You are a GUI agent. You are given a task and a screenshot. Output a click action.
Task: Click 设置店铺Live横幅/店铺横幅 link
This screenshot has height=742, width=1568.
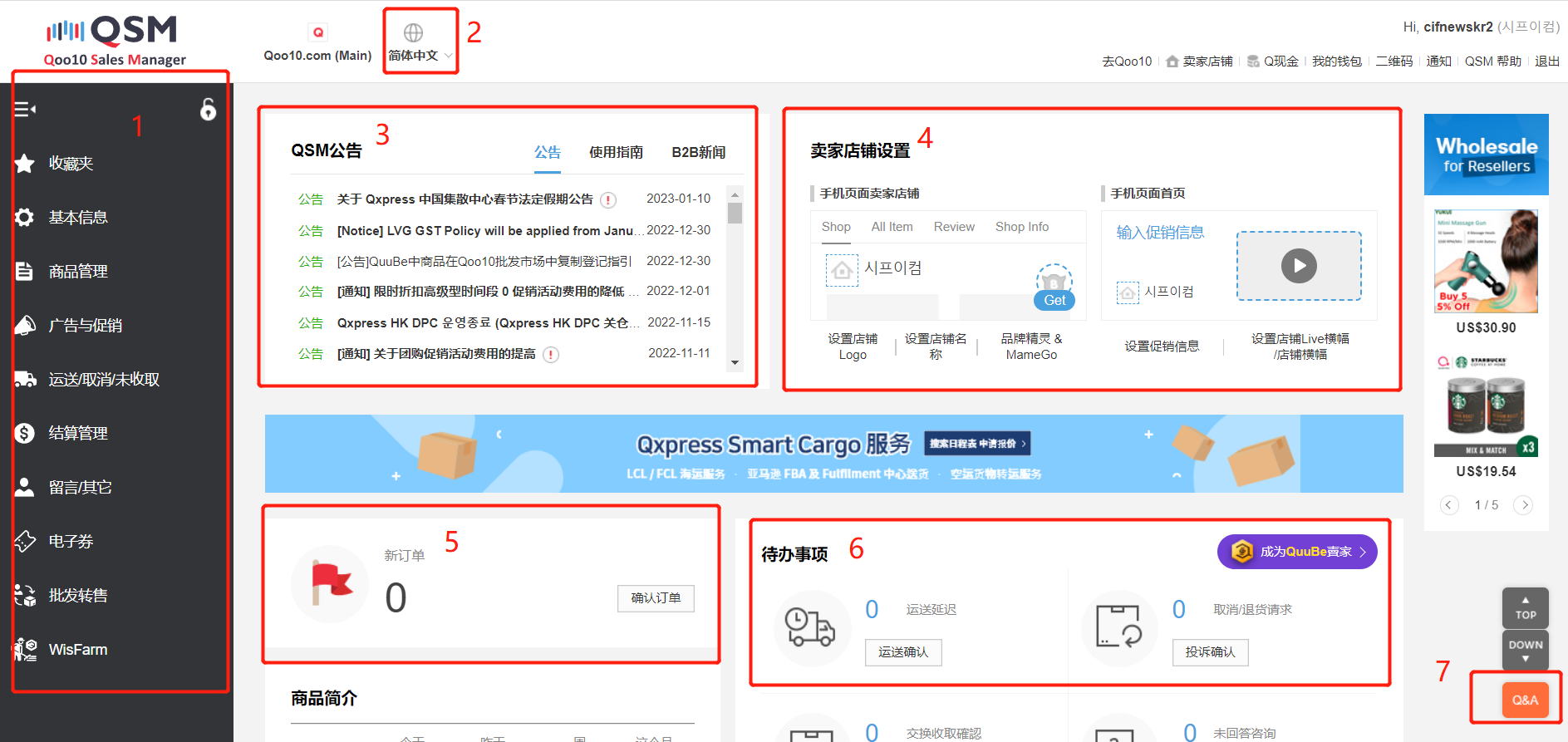[x=1300, y=346]
